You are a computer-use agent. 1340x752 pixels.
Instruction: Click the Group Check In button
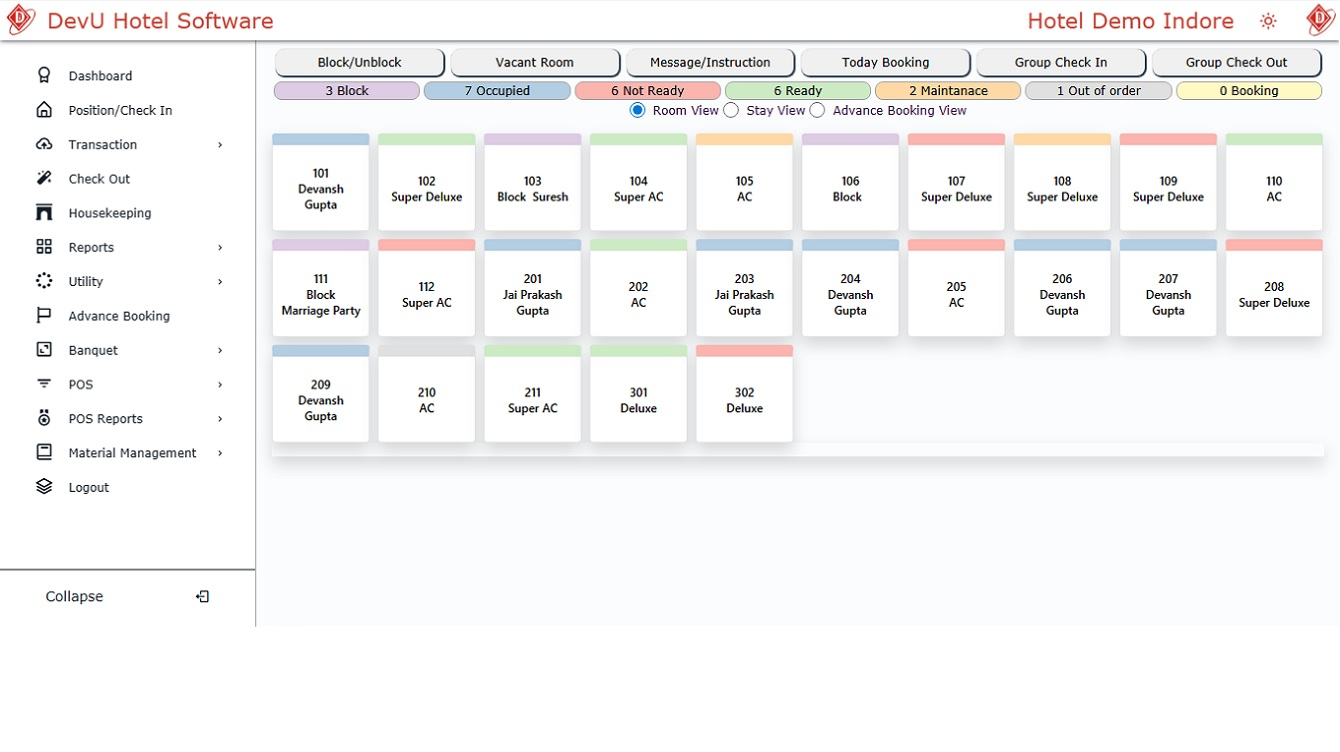click(1060, 62)
